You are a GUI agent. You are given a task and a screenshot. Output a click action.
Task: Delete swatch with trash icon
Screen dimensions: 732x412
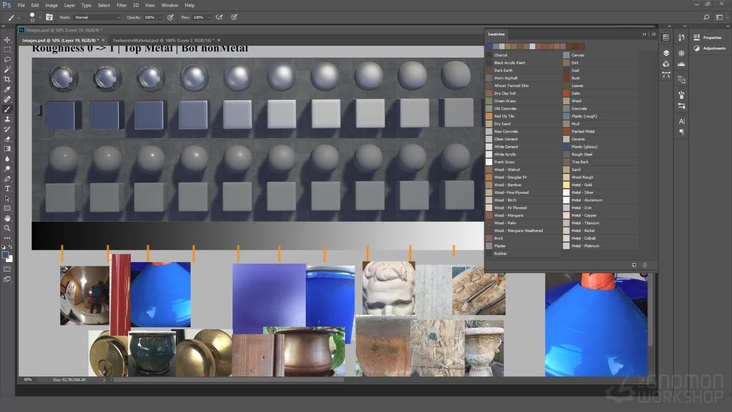pyautogui.click(x=645, y=265)
